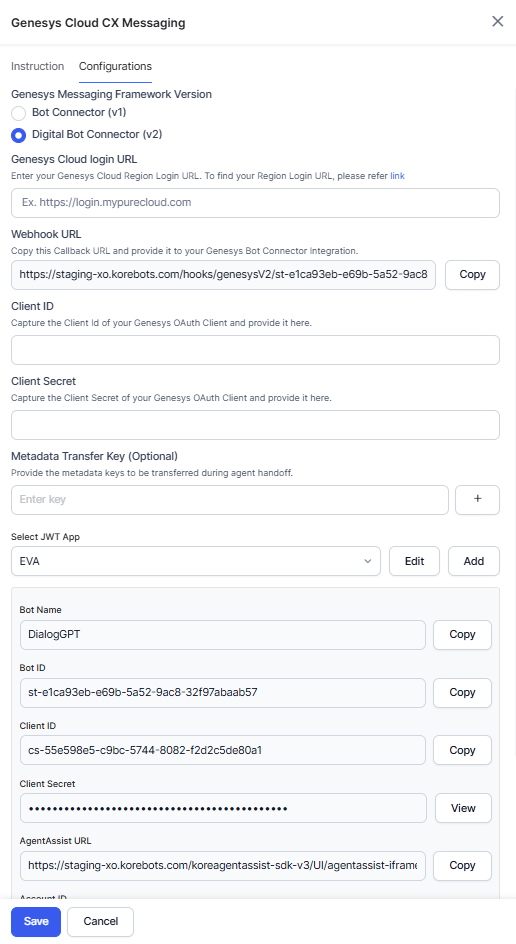516x944 pixels.
Task: Copy the Bot Name DialogGPT
Action: coord(462,635)
